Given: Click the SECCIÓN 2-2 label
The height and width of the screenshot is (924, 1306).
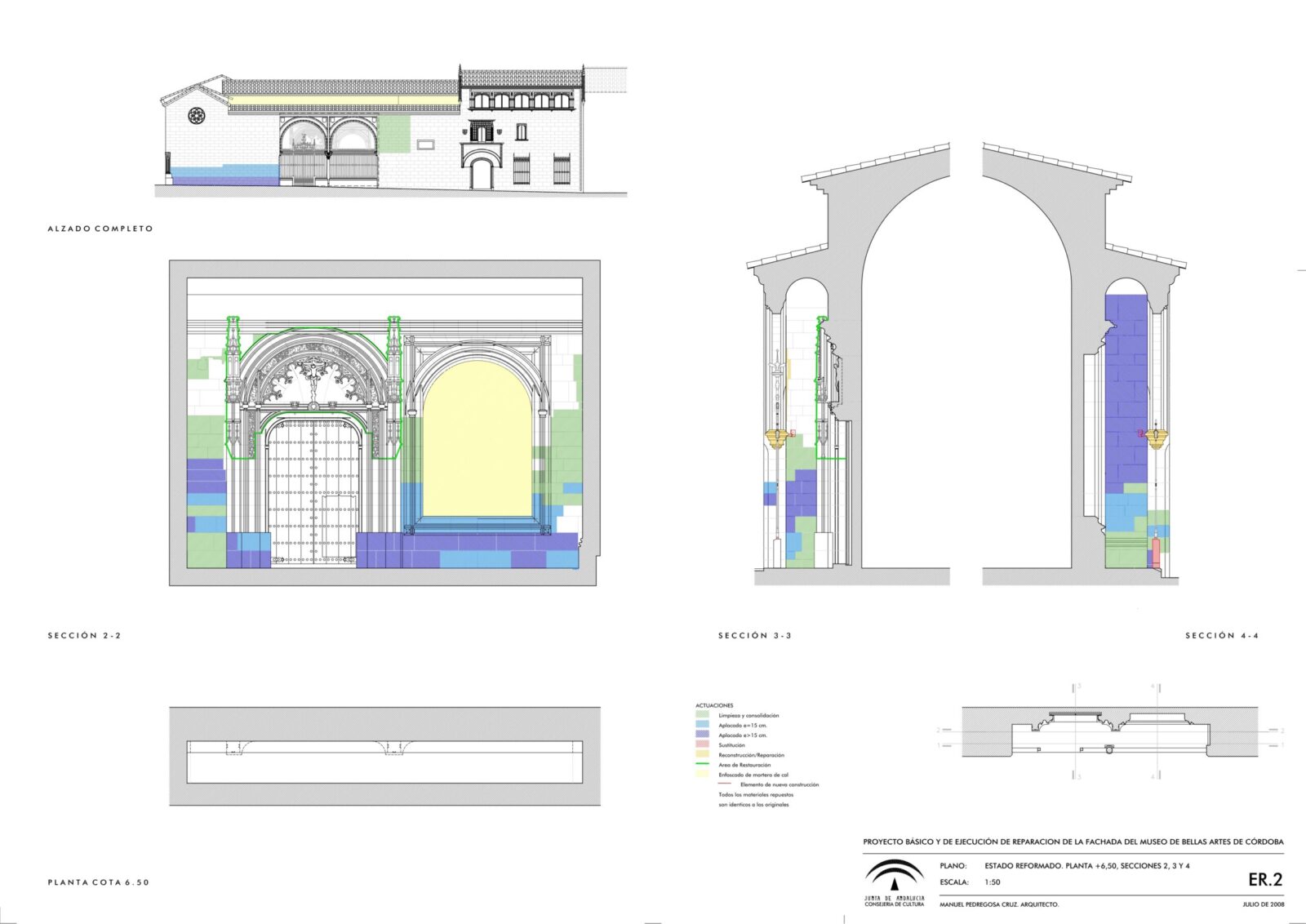Looking at the screenshot, I should 84,635.
